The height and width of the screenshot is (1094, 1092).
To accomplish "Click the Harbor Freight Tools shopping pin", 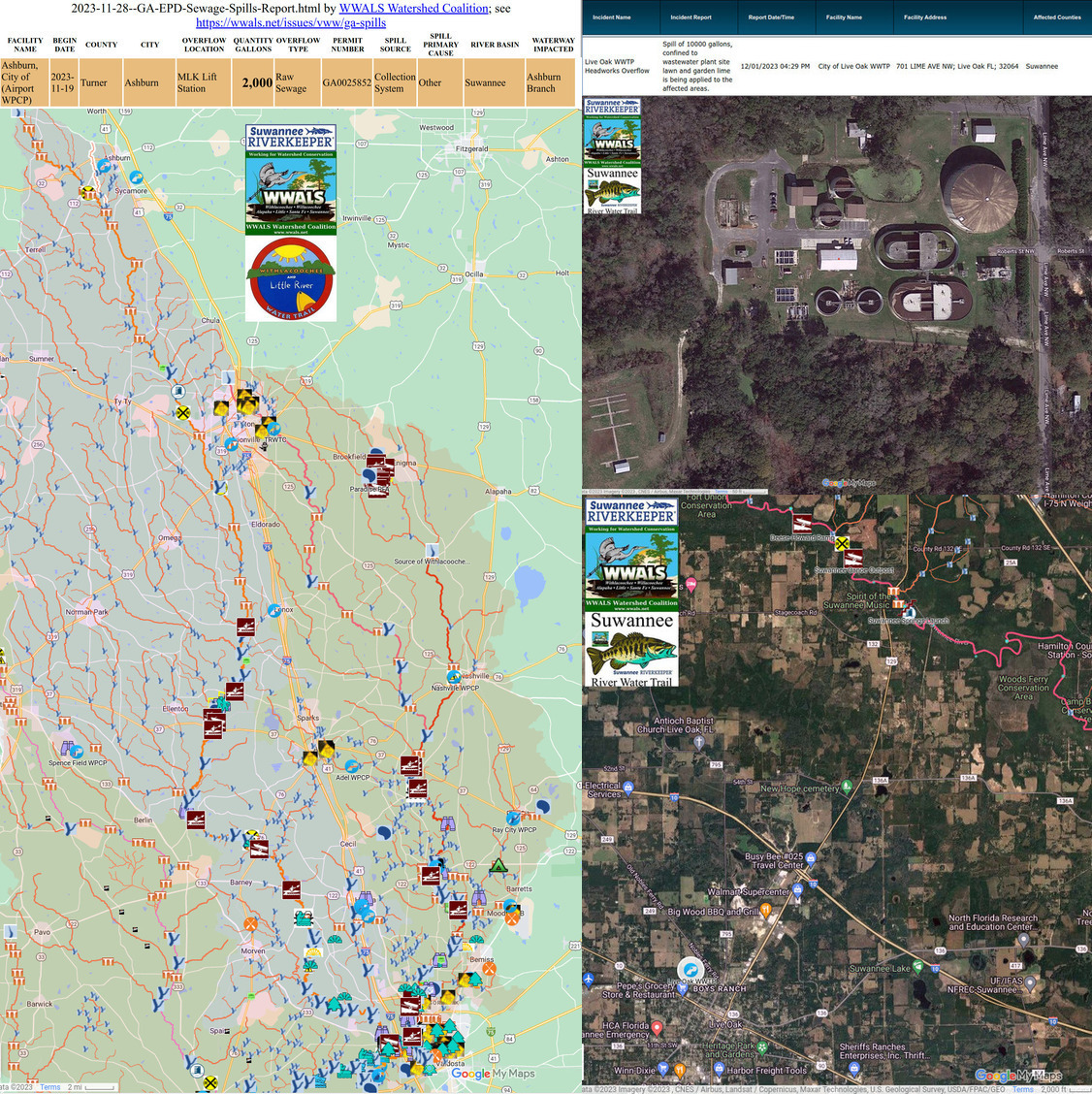I will (719, 1069).
